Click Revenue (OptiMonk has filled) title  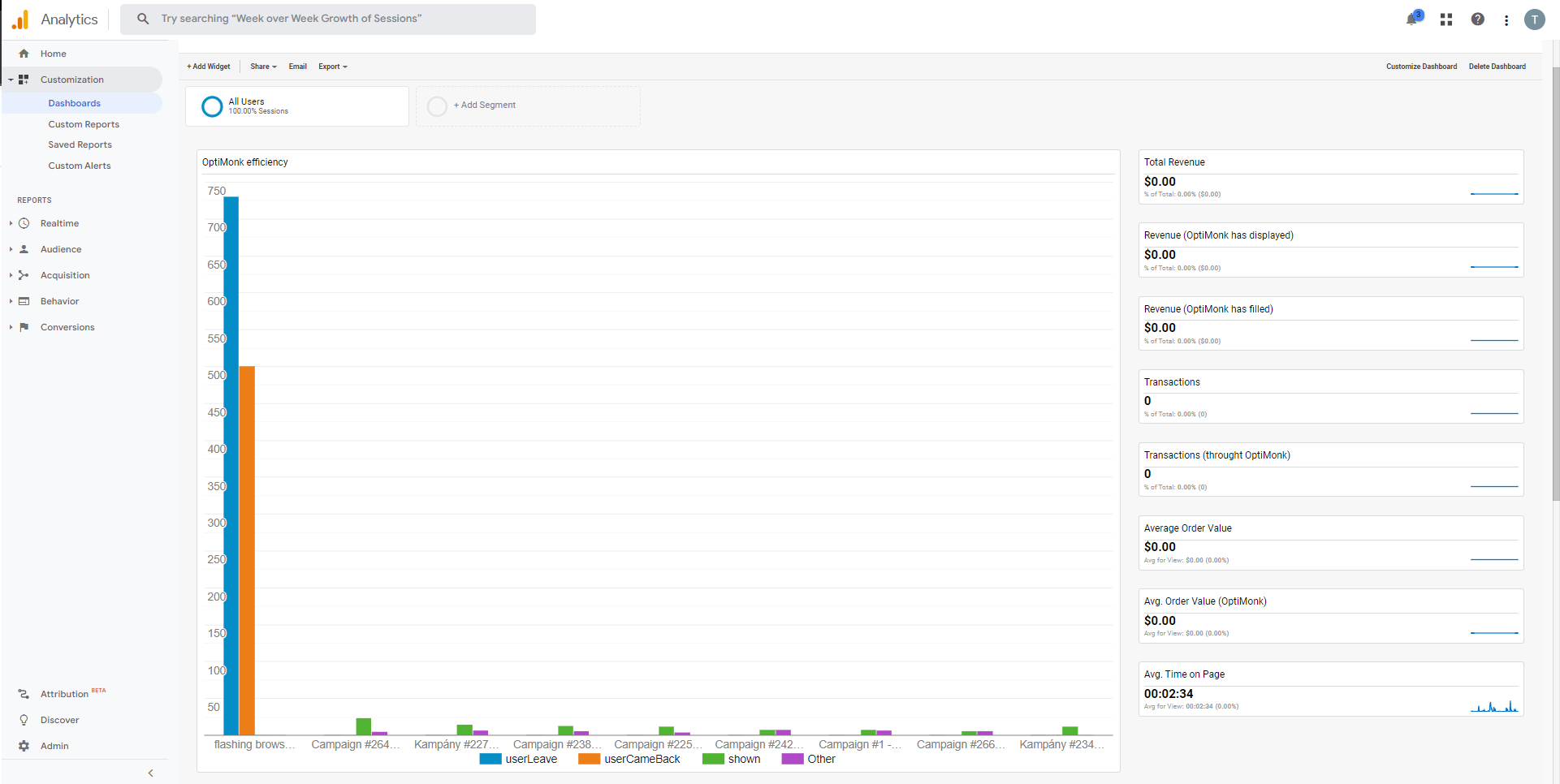1208,309
